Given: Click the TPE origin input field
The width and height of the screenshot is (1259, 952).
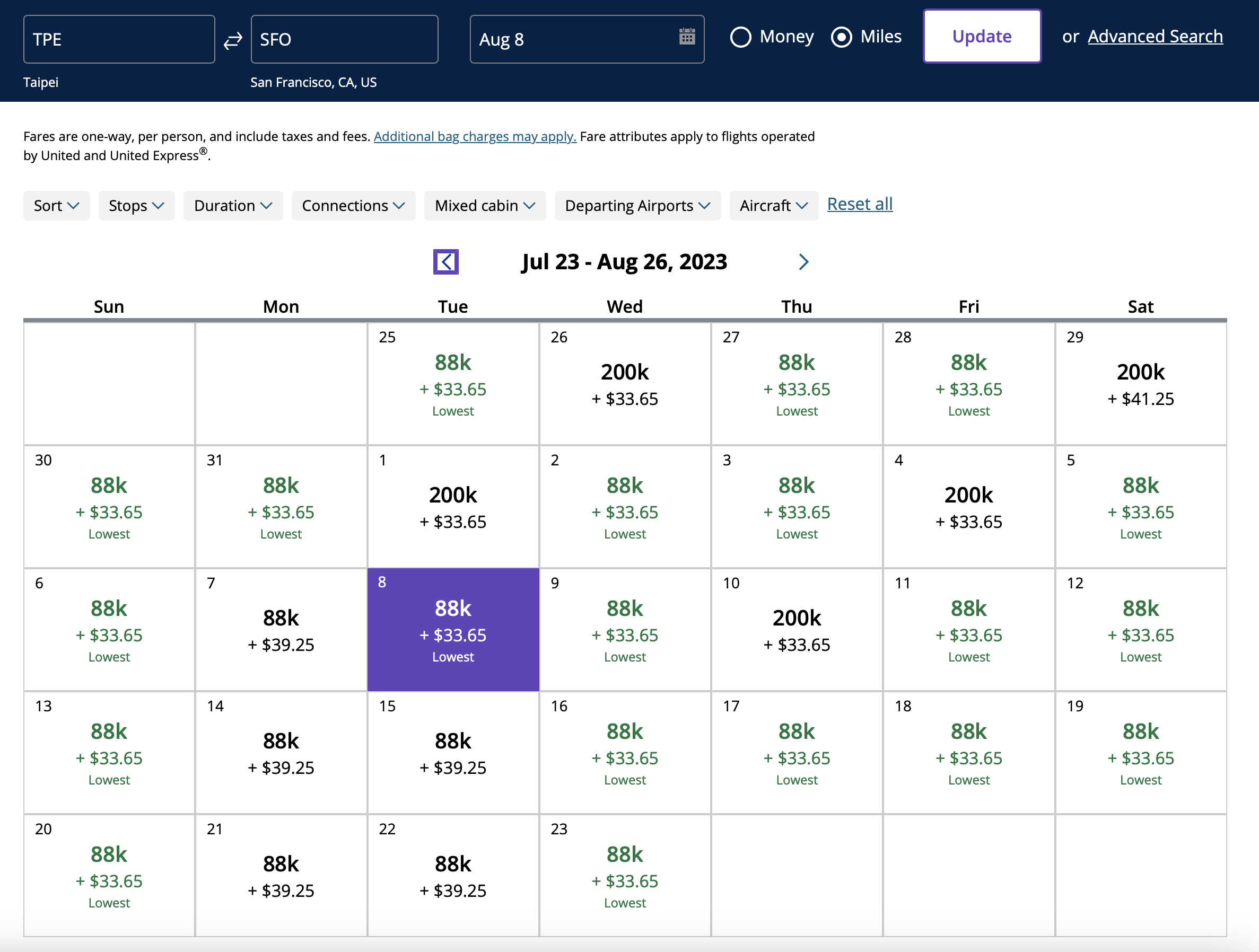Looking at the screenshot, I should coord(119,39).
